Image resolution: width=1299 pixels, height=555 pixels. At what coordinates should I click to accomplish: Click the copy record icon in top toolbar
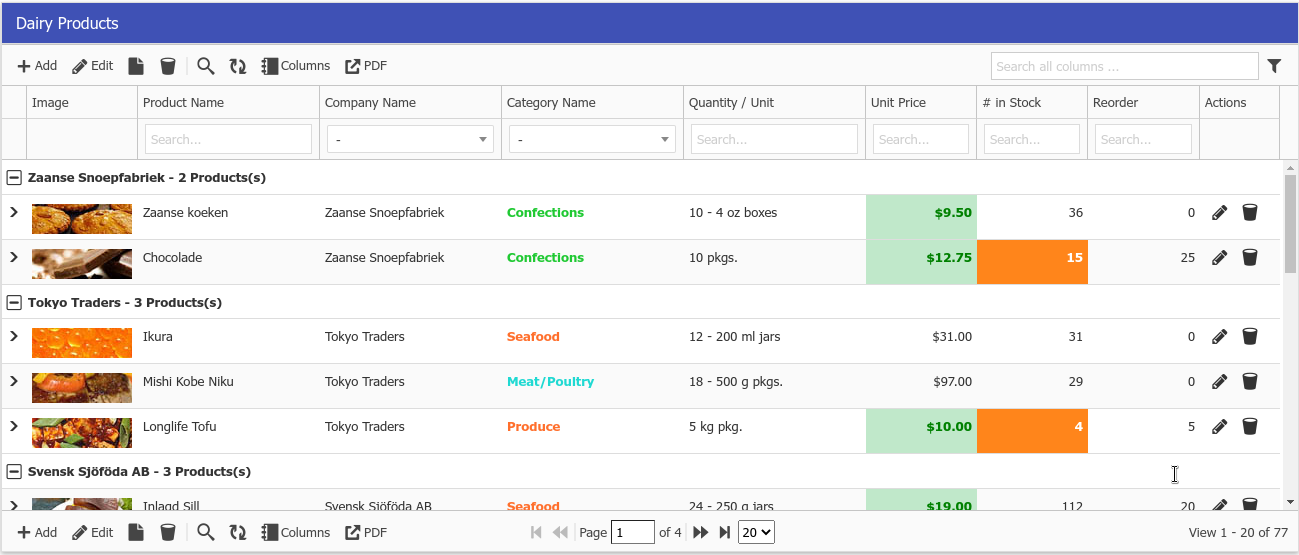coord(136,66)
